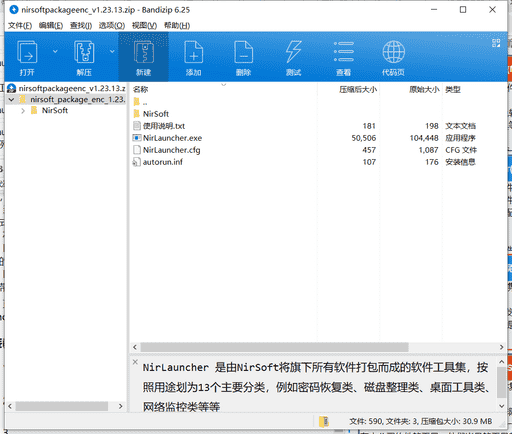The image size is (512, 434).
Task: Click the Open (打开) toolbar icon
Action: pyautogui.click(x=27, y=52)
